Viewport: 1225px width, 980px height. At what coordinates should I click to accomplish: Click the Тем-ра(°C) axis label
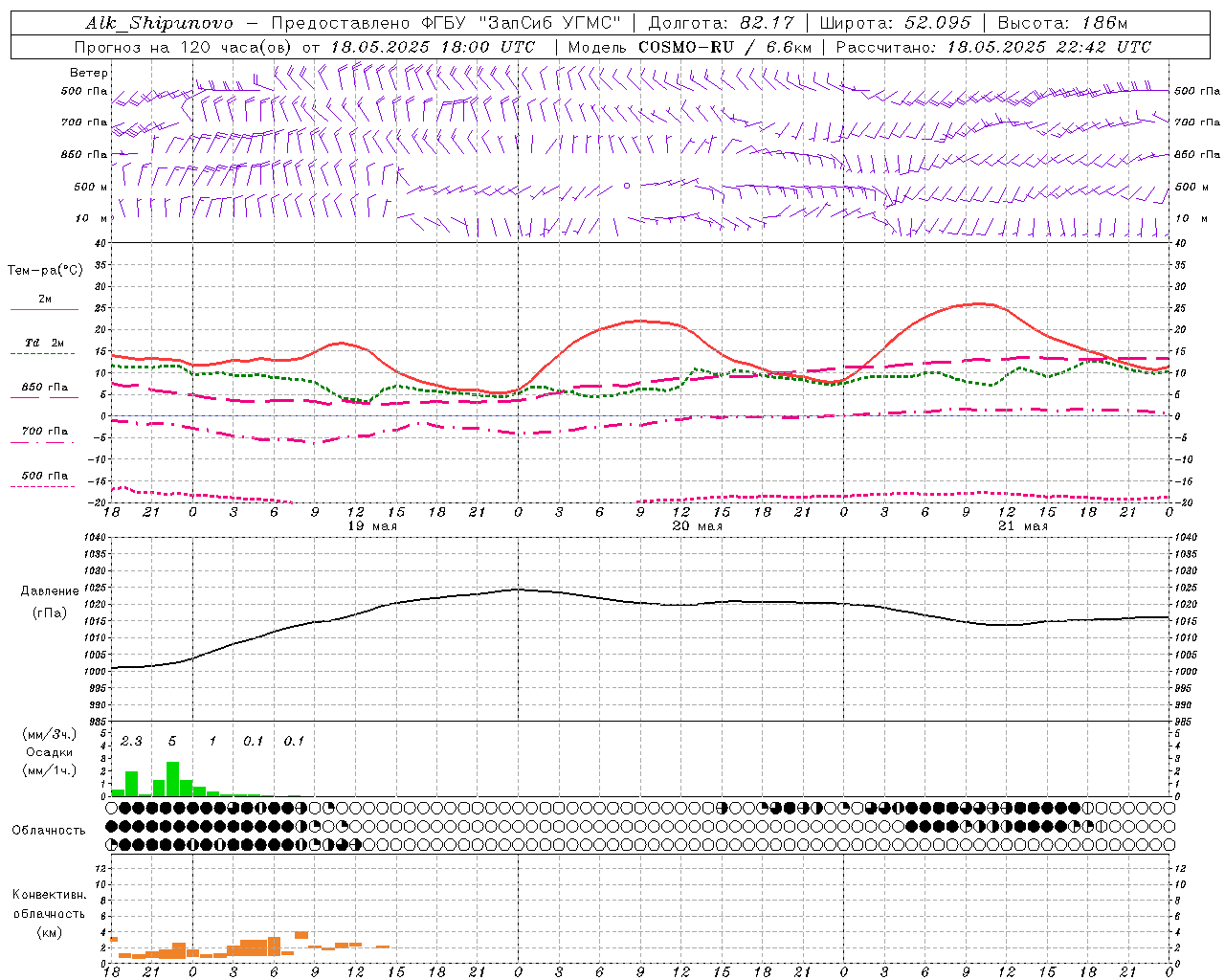45,271
